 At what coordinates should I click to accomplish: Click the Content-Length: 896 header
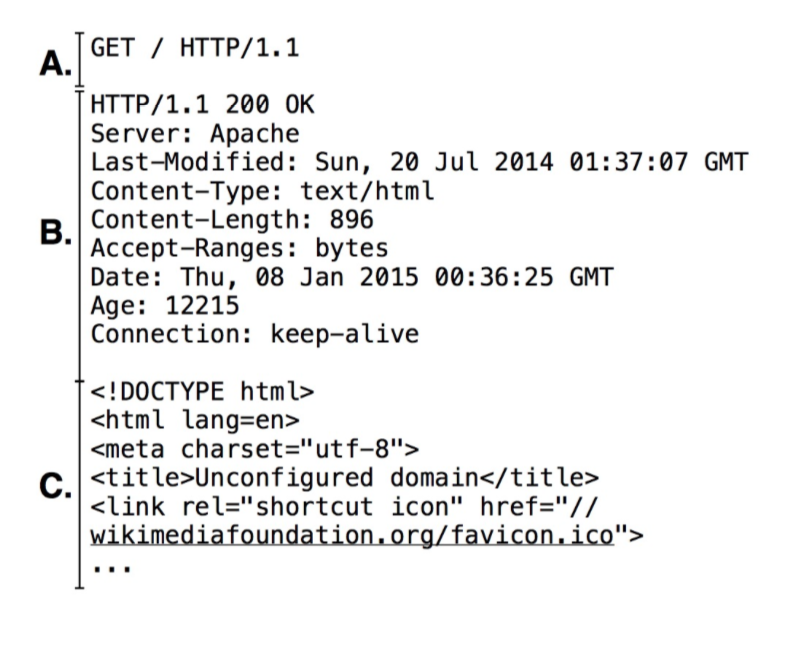click(x=232, y=220)
